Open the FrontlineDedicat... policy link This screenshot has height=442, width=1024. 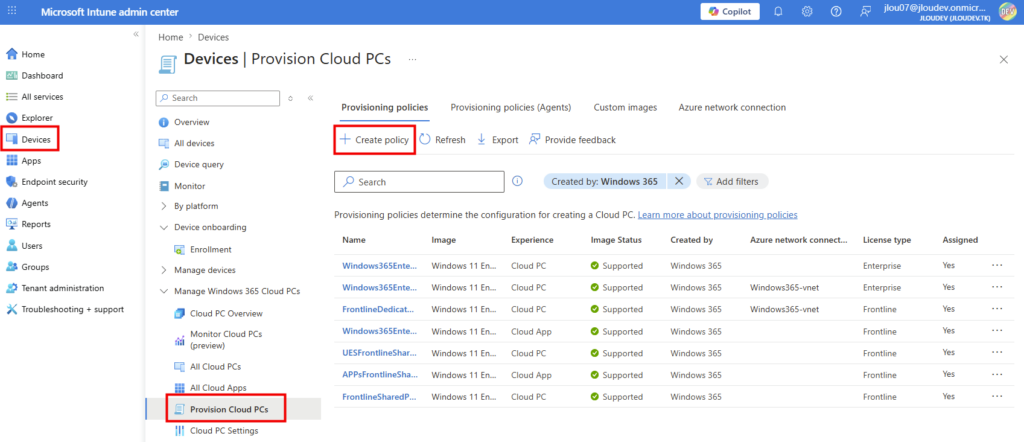379,309
